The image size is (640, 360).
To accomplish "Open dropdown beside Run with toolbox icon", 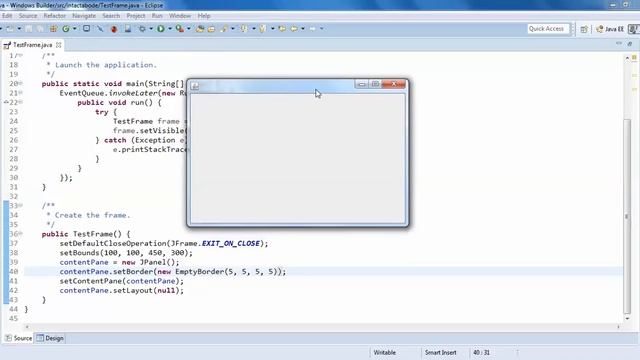I will [x=189, y=29].
